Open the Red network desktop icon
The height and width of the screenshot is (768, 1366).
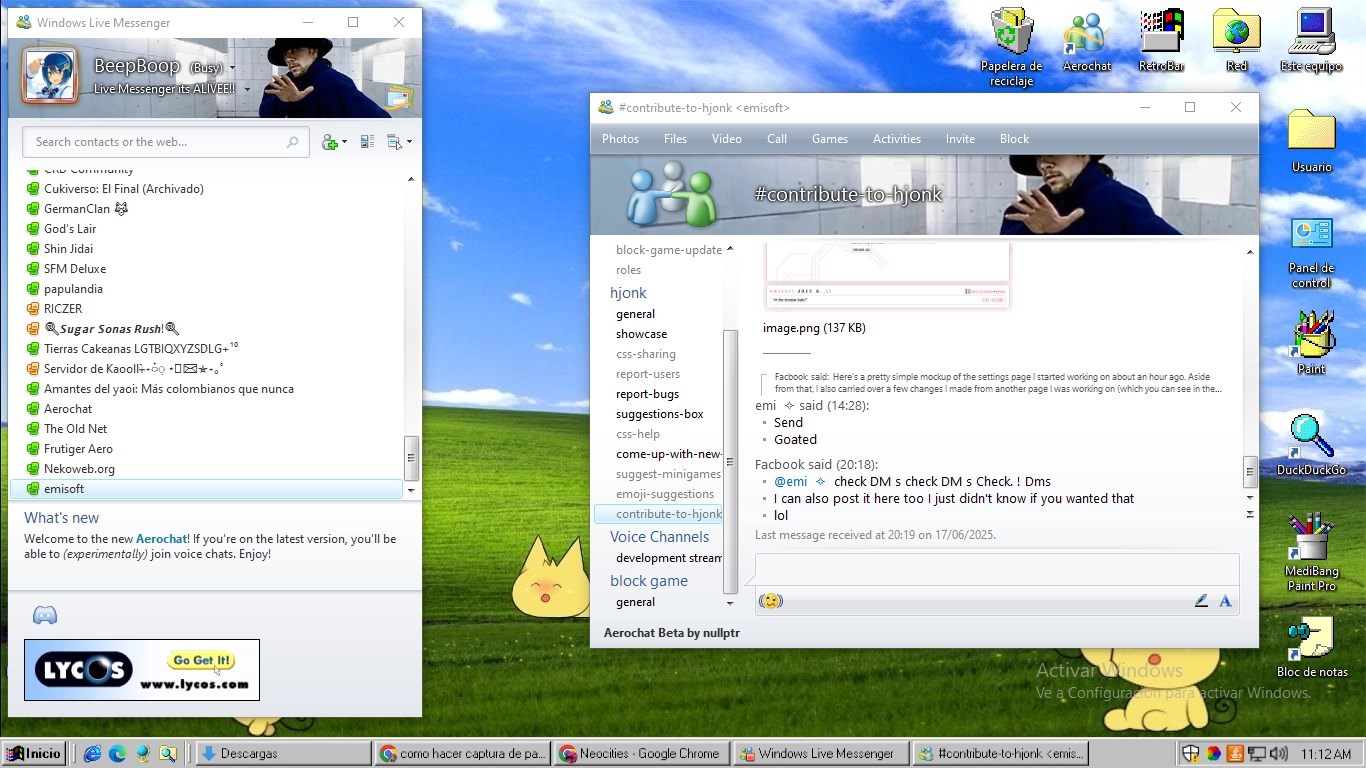click(x=1237, y=41)
